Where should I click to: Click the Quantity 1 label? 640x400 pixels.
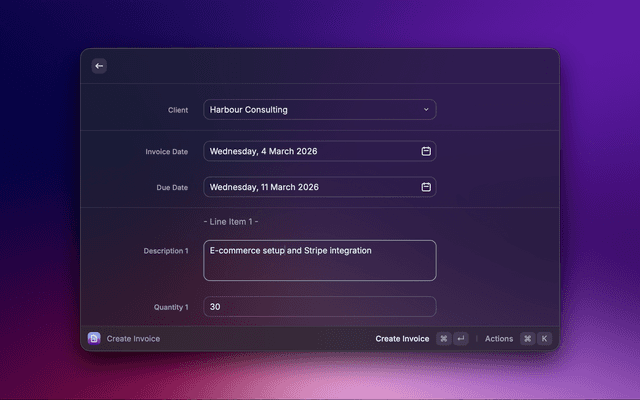point(169,307)
